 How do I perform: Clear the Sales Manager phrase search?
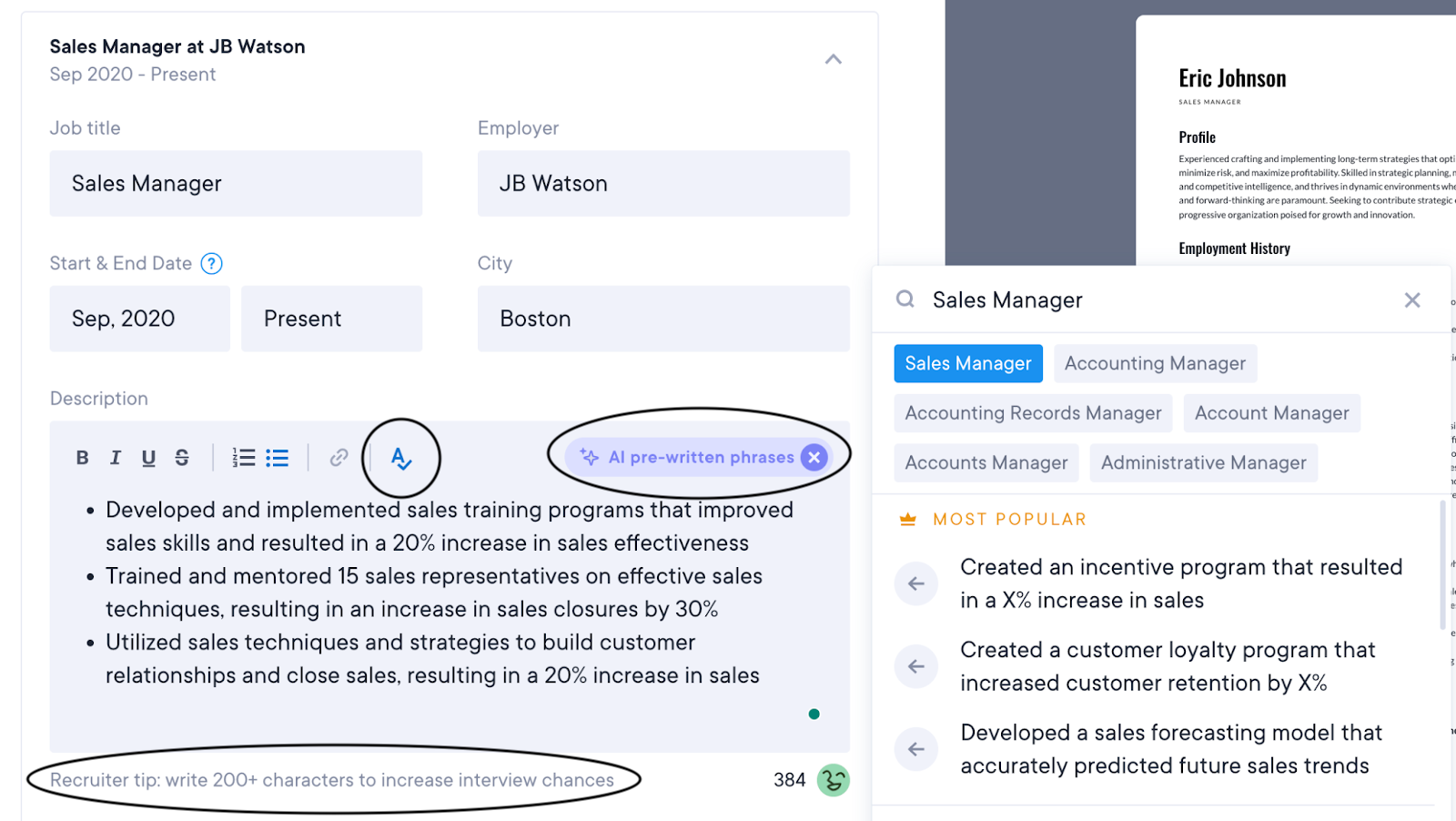1411,300
